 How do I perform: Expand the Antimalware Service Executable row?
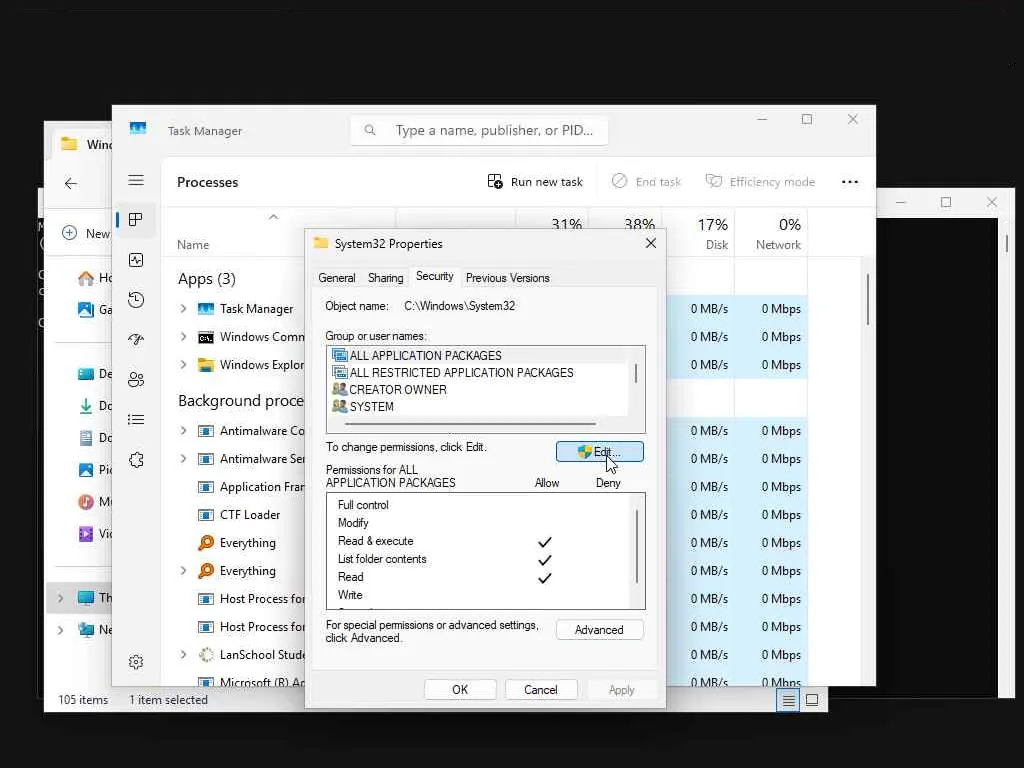[x=184, y=458]
